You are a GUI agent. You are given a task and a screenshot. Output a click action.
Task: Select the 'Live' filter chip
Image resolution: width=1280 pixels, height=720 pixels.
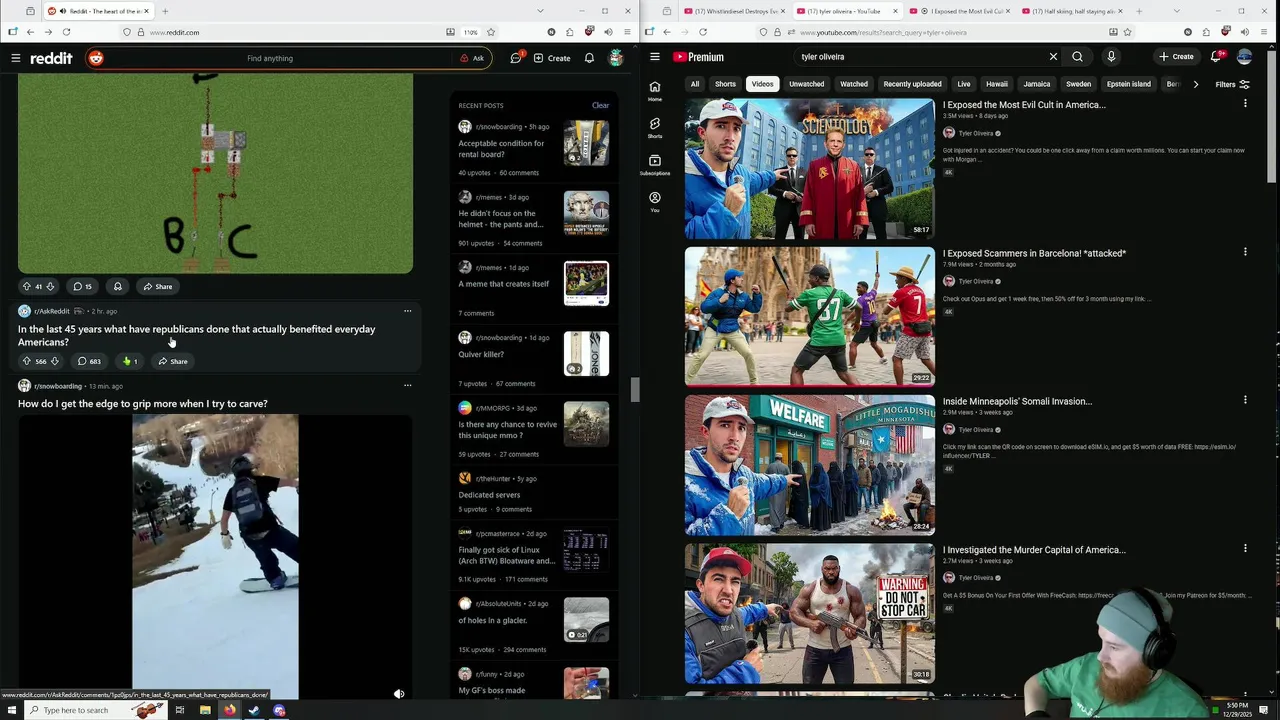(964, 84)
